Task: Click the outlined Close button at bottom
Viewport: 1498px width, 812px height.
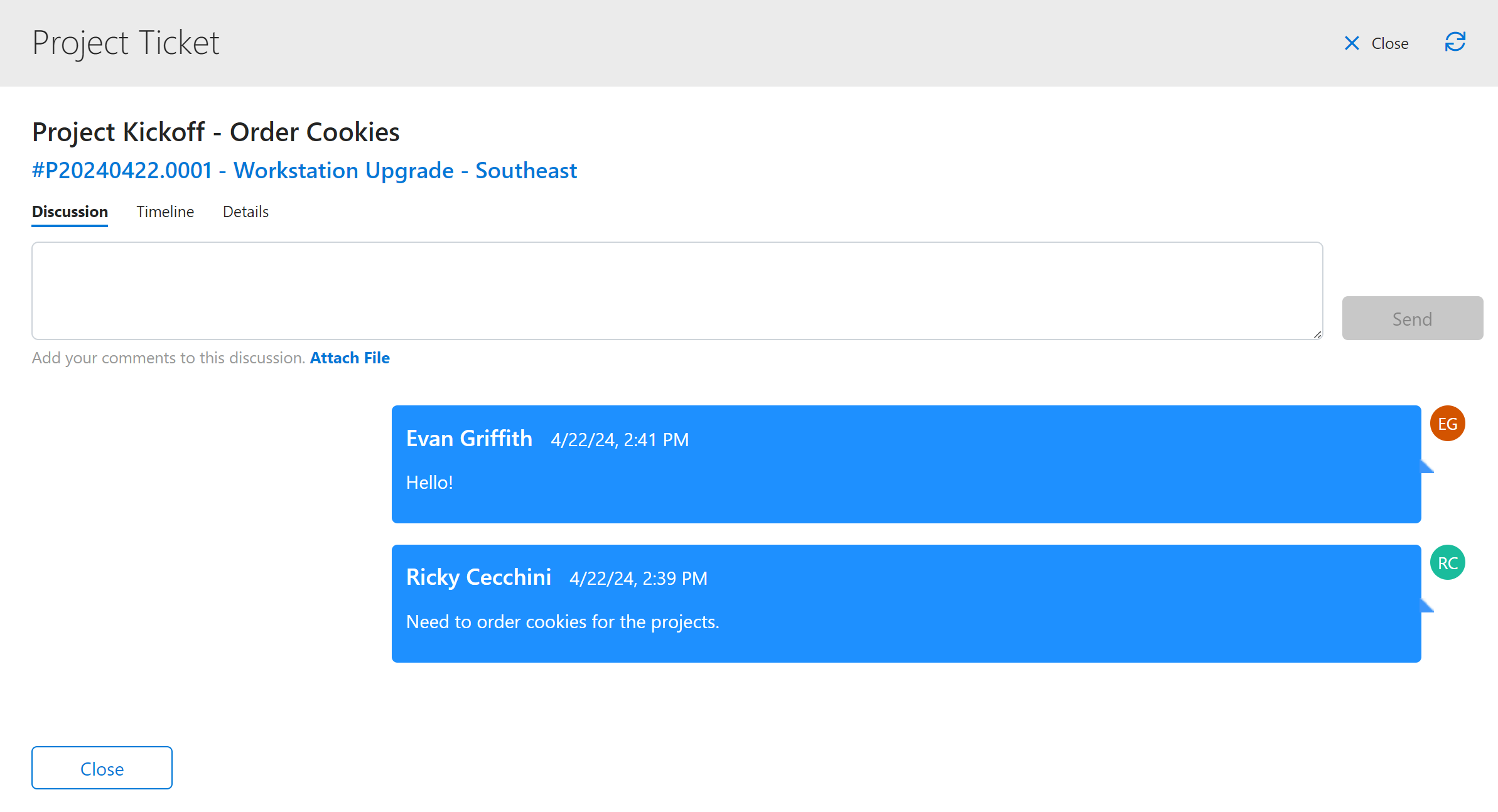Action: [102, 768]
